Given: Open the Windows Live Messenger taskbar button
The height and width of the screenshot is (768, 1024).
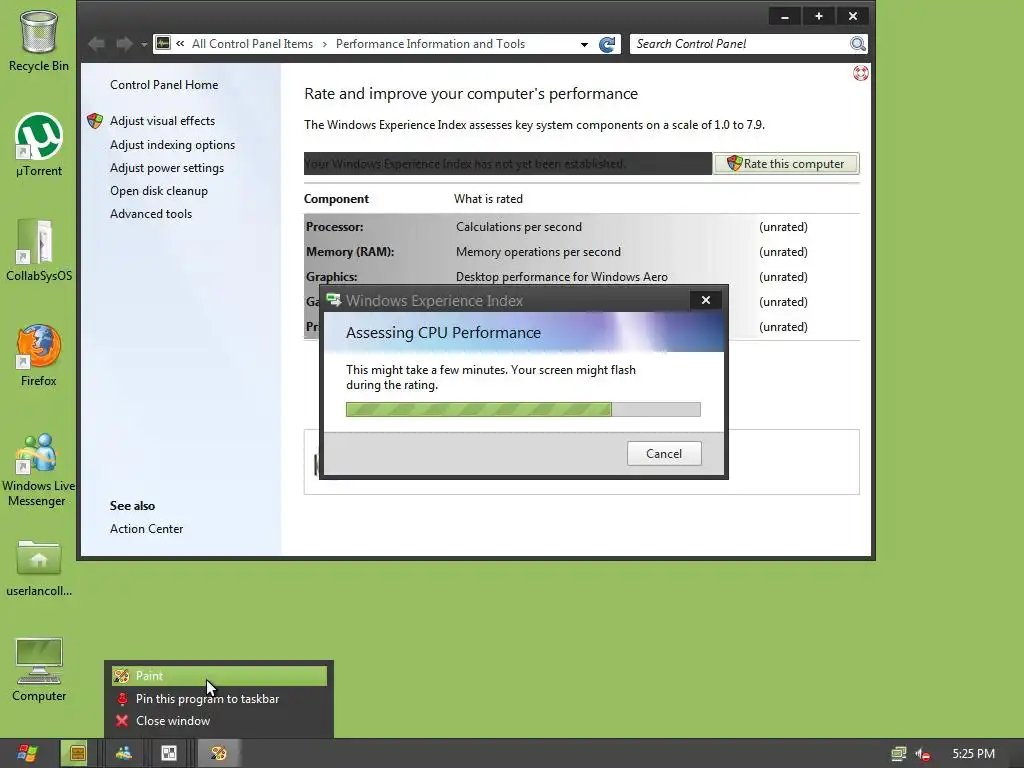Looking at the screenshot, I should point(123,754).
